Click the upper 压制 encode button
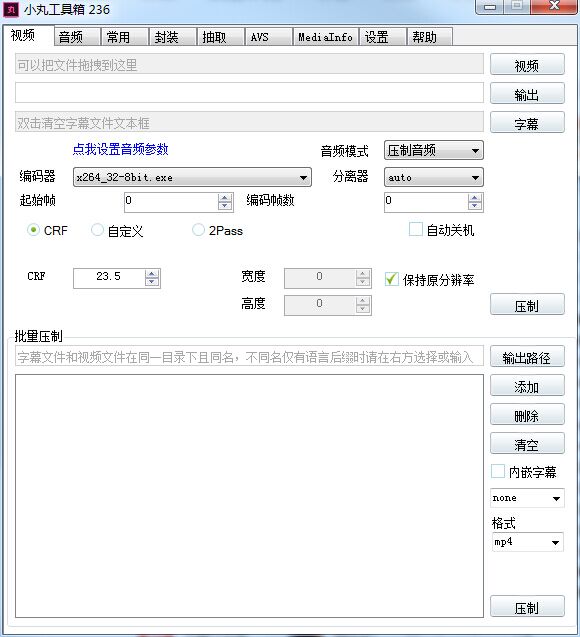Screen dimensions: 580x637 (527, 304)
